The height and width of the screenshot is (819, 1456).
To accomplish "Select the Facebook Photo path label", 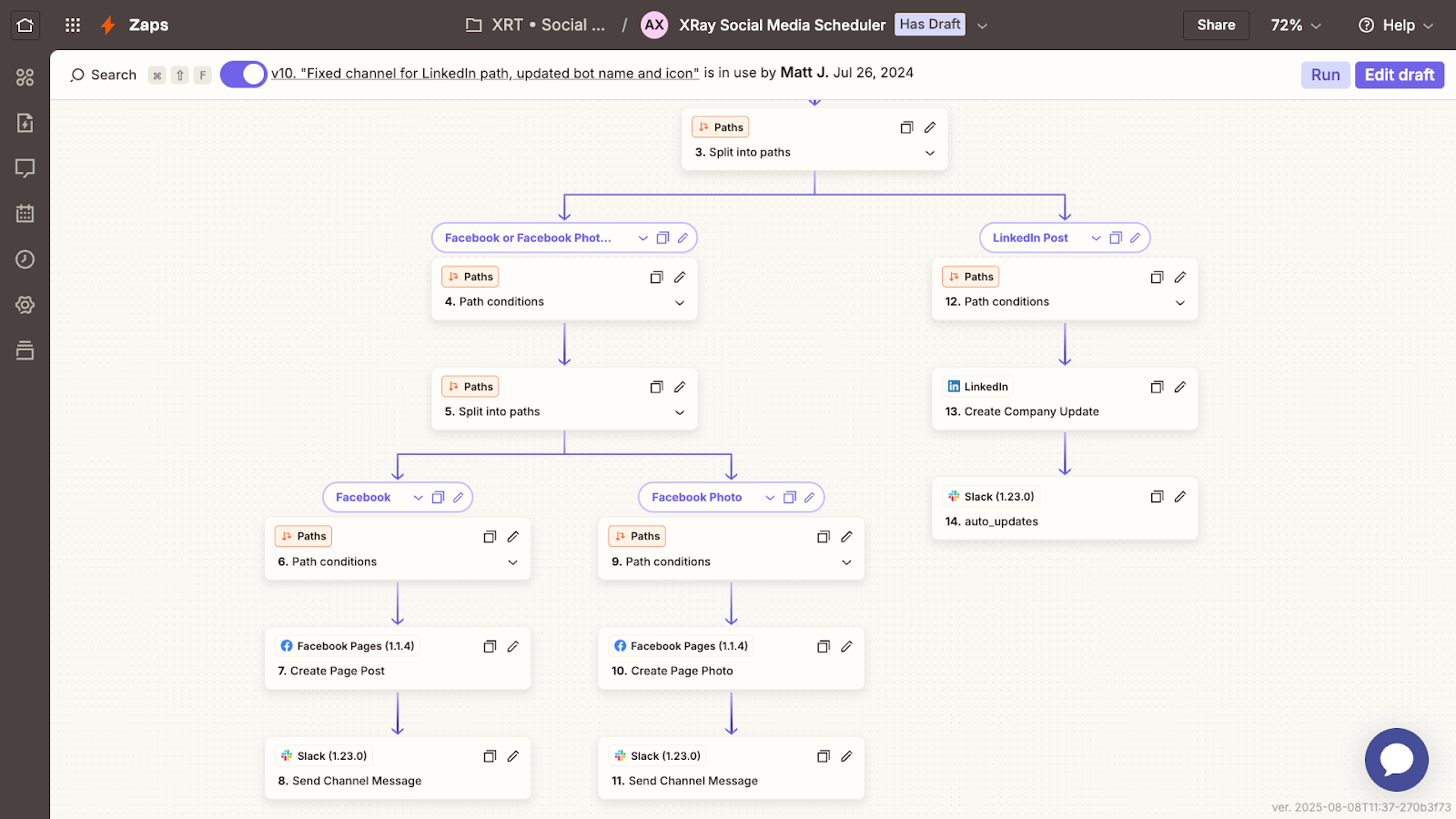I will [x=697, y=497].
